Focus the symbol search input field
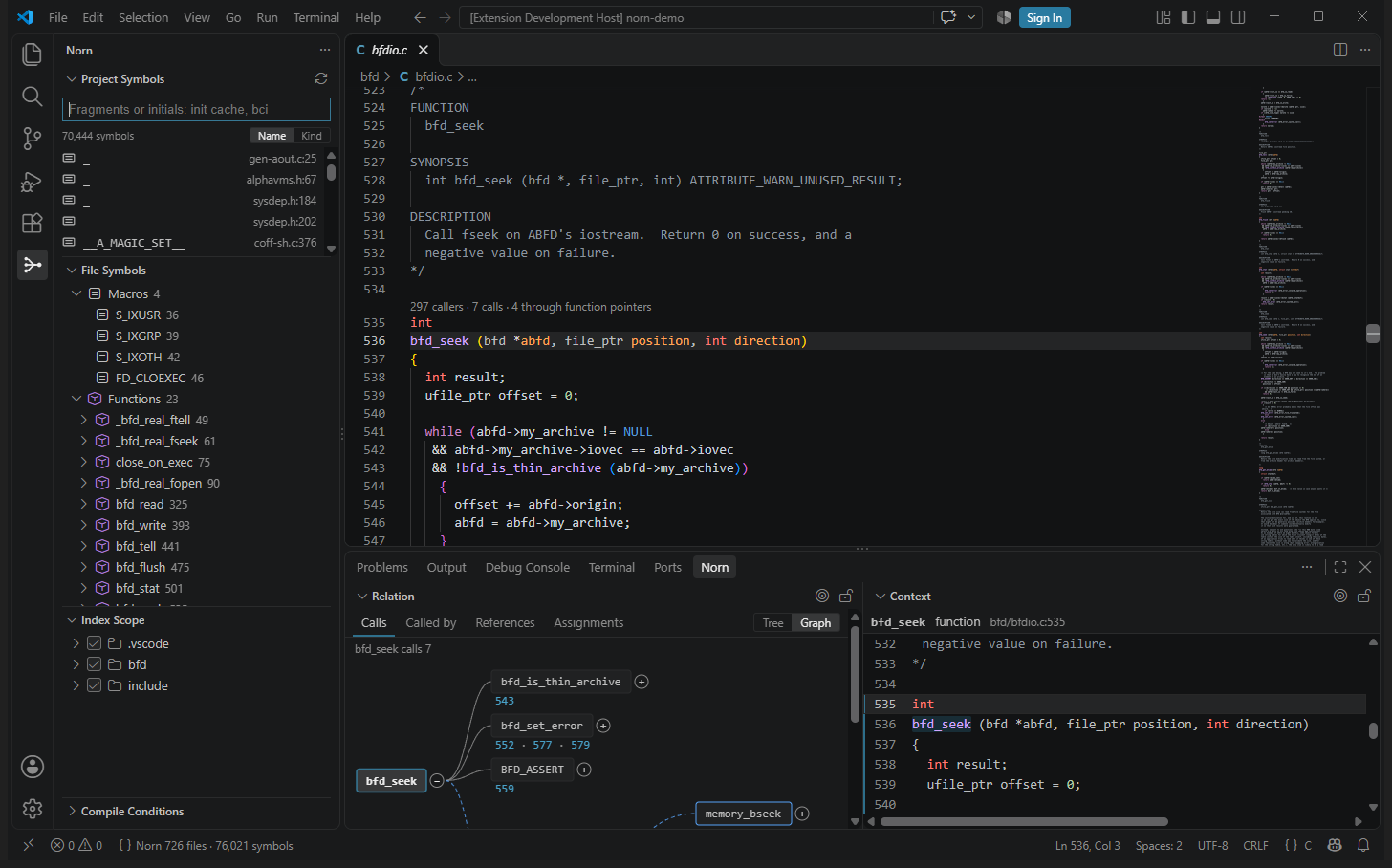The height and width of the screenshot is (868, 1392). 196,109
